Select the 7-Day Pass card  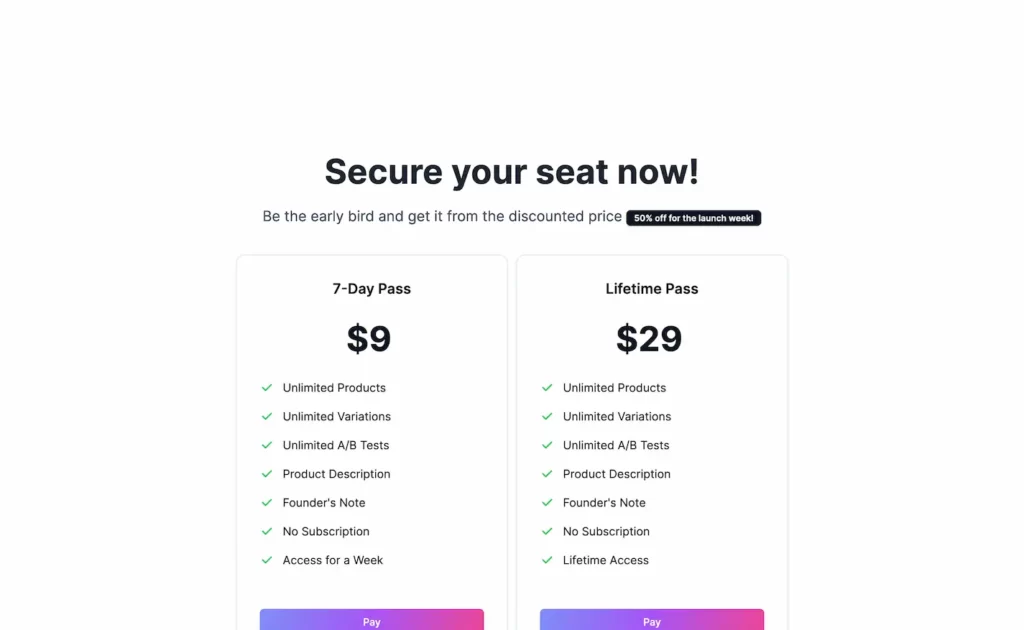(x=371, y=440)
